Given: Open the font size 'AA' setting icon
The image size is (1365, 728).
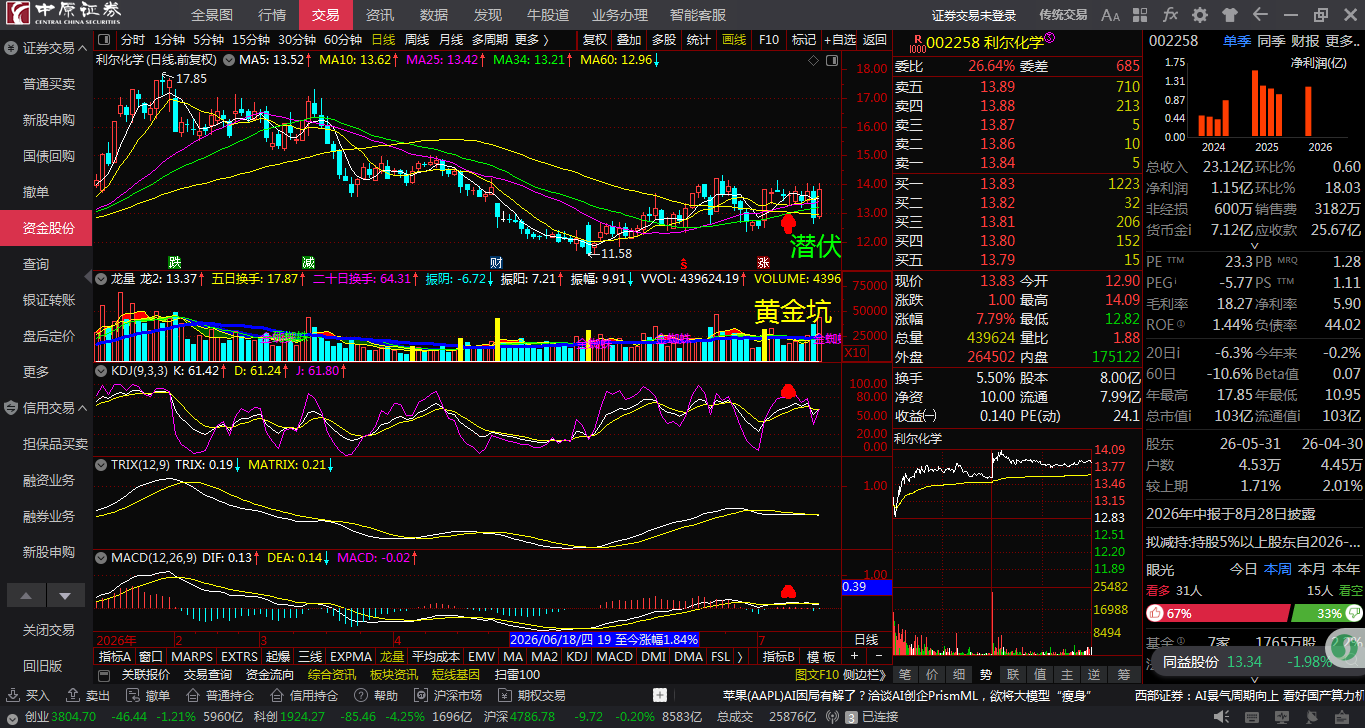Looking at the screenshot, I should [x=1110, y=15].
